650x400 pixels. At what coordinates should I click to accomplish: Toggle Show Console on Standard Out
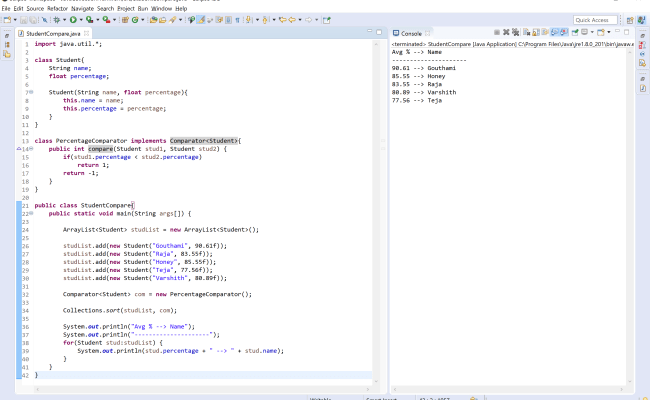(x=555, y=32)
